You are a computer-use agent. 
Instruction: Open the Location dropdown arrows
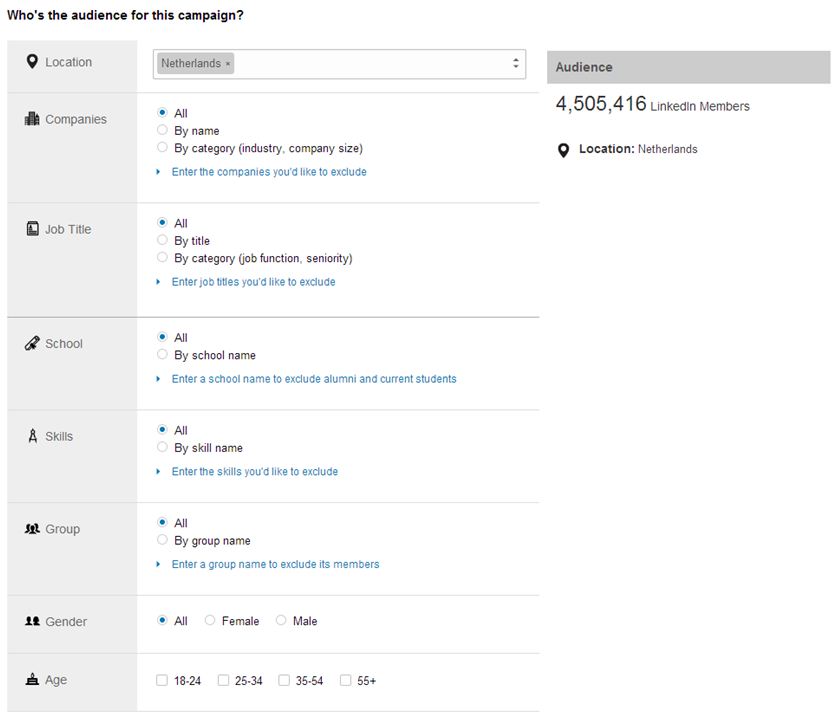click(516, 63)
